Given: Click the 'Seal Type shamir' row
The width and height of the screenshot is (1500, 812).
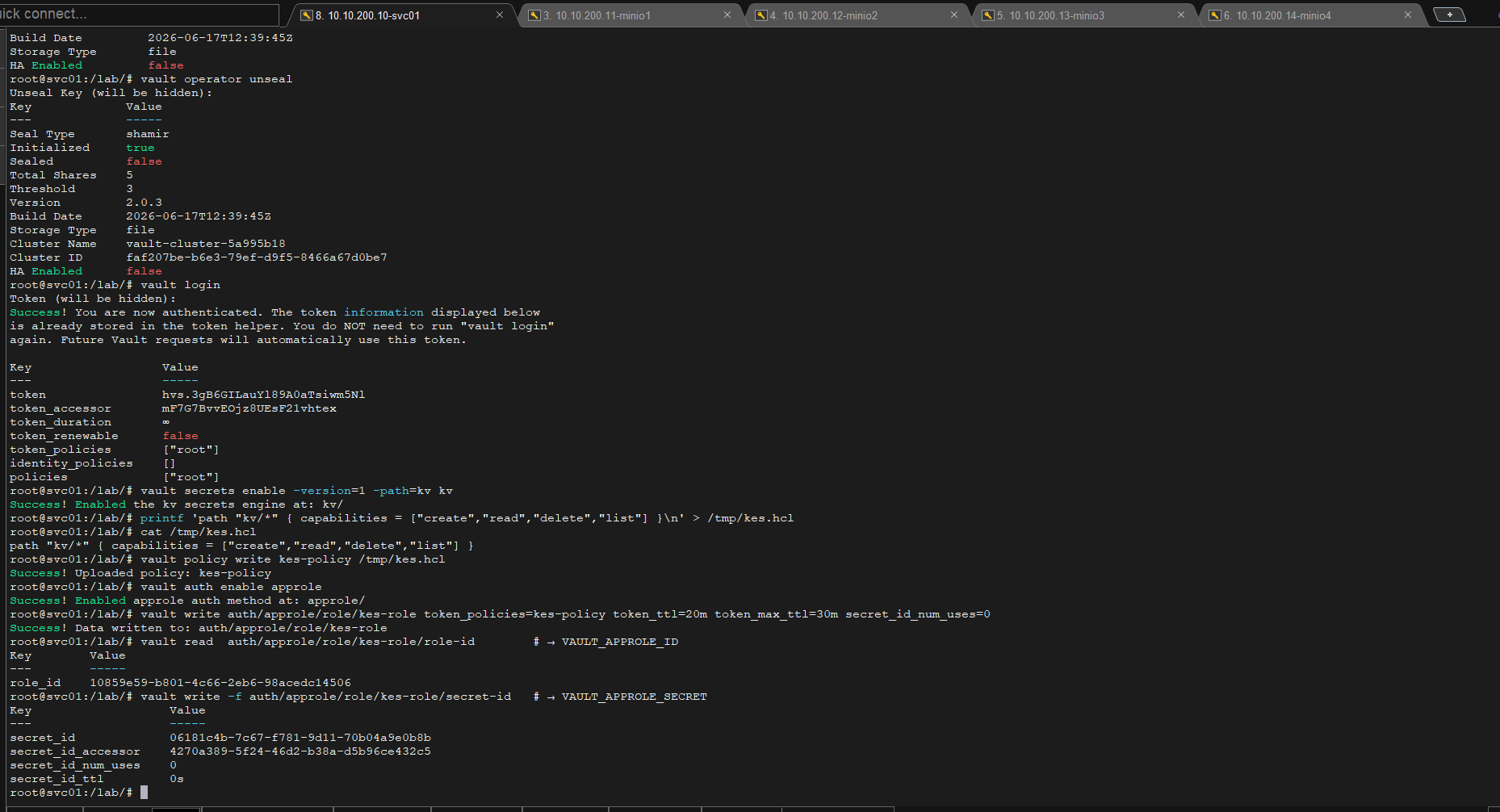Looking at the screenshot, I should click(90, 134).
